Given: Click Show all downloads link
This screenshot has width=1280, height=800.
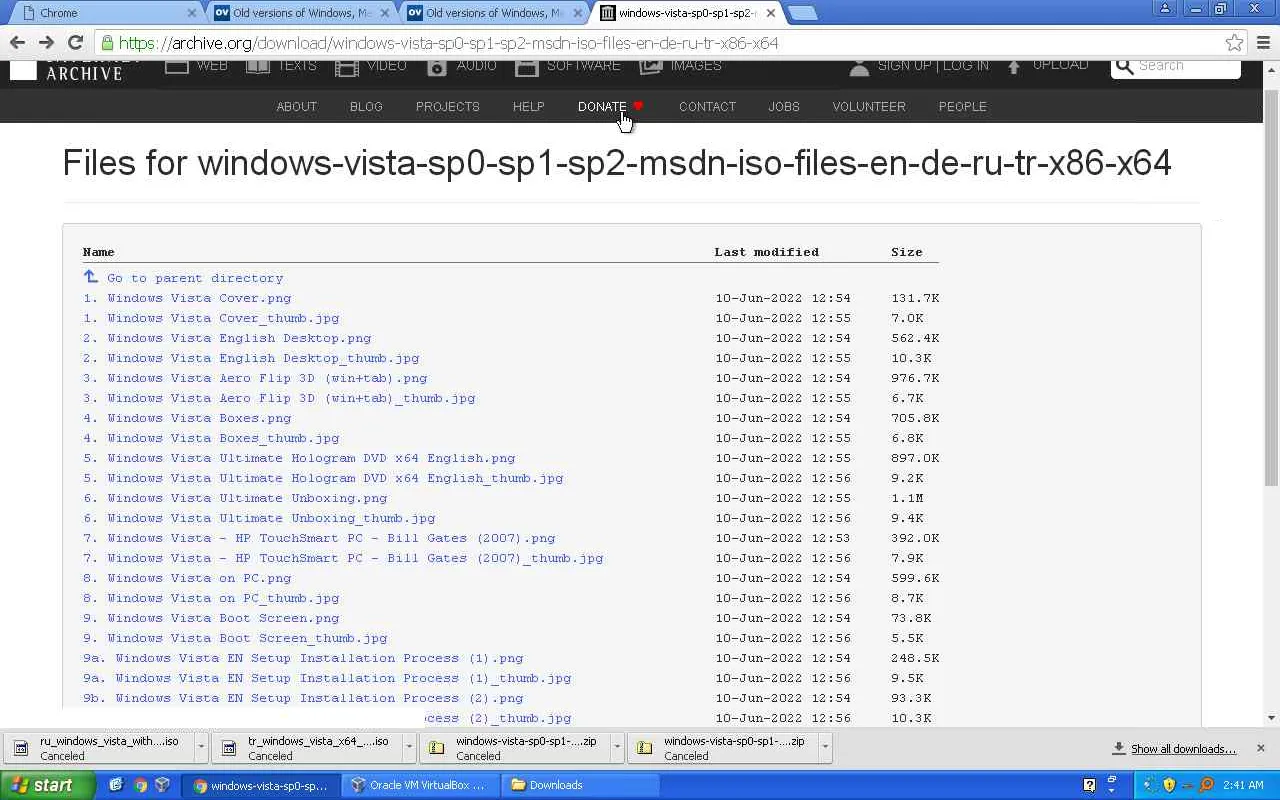Looking at the screenshot, I should point(1183,749).
